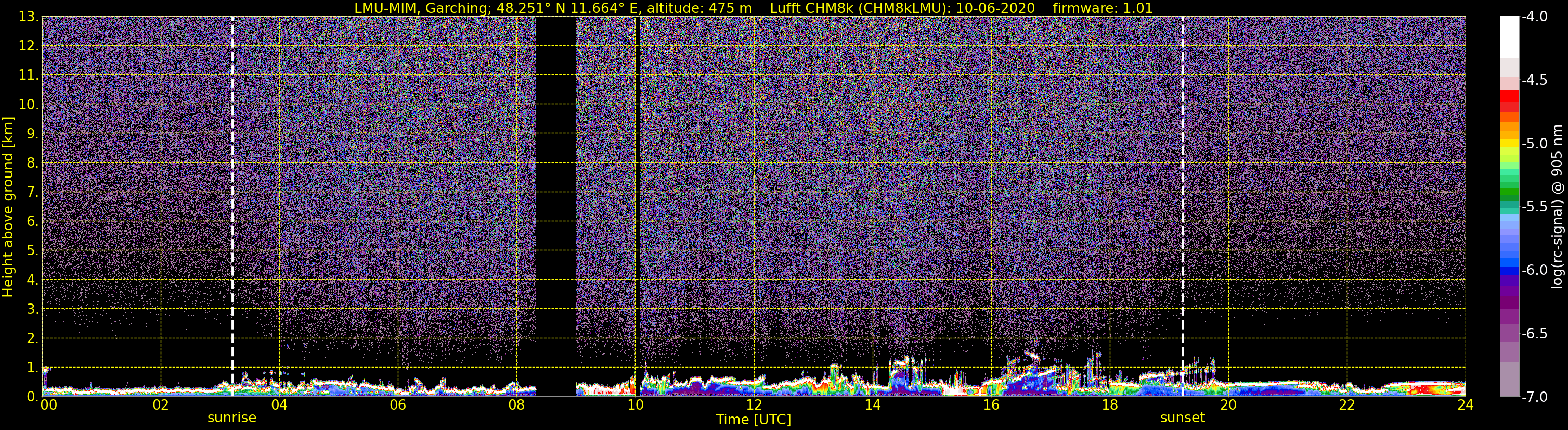Click the '10' time axis tick label
The image size is (1568, 430).
[x=635, y=405]
